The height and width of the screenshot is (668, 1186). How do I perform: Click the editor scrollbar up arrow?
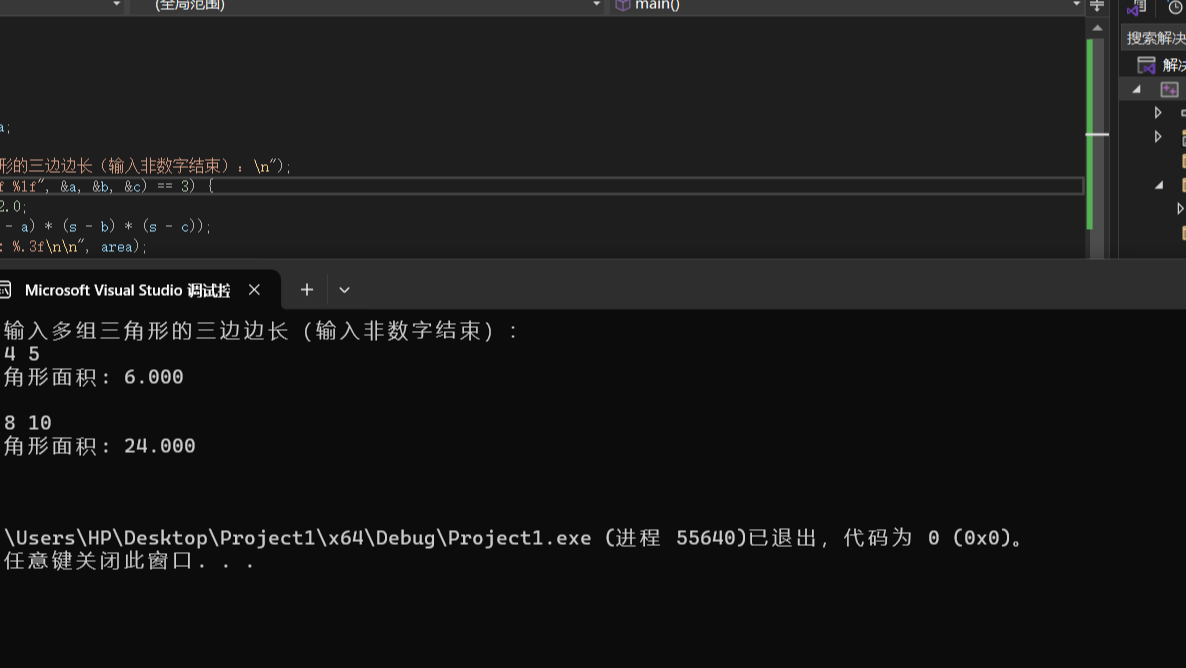tap(1097, 28)
